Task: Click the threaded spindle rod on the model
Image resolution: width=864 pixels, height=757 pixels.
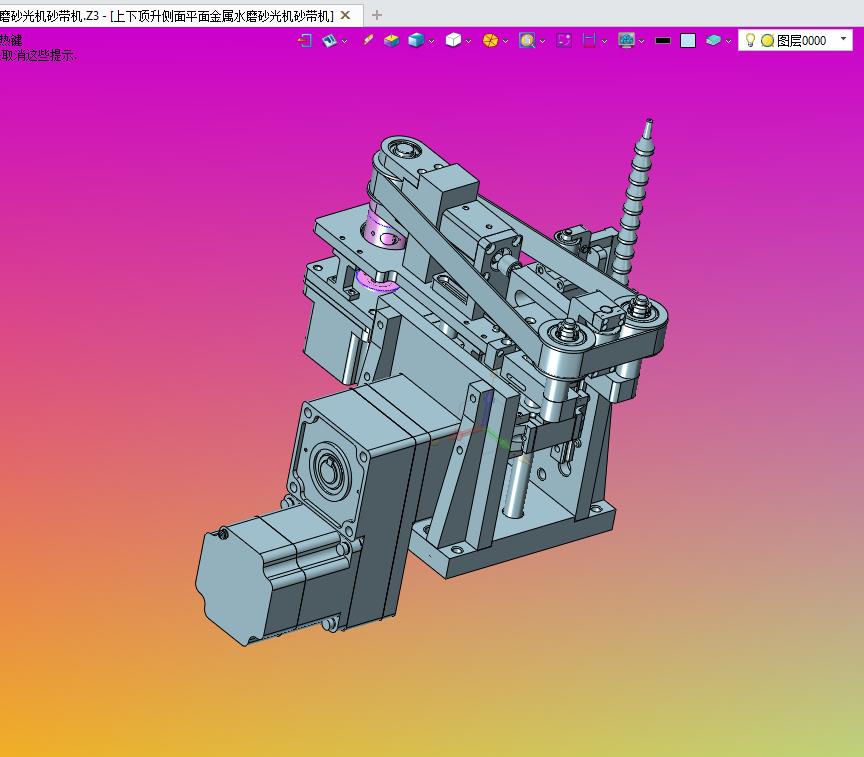Action: pyautogui.click(x=633, y=201)
